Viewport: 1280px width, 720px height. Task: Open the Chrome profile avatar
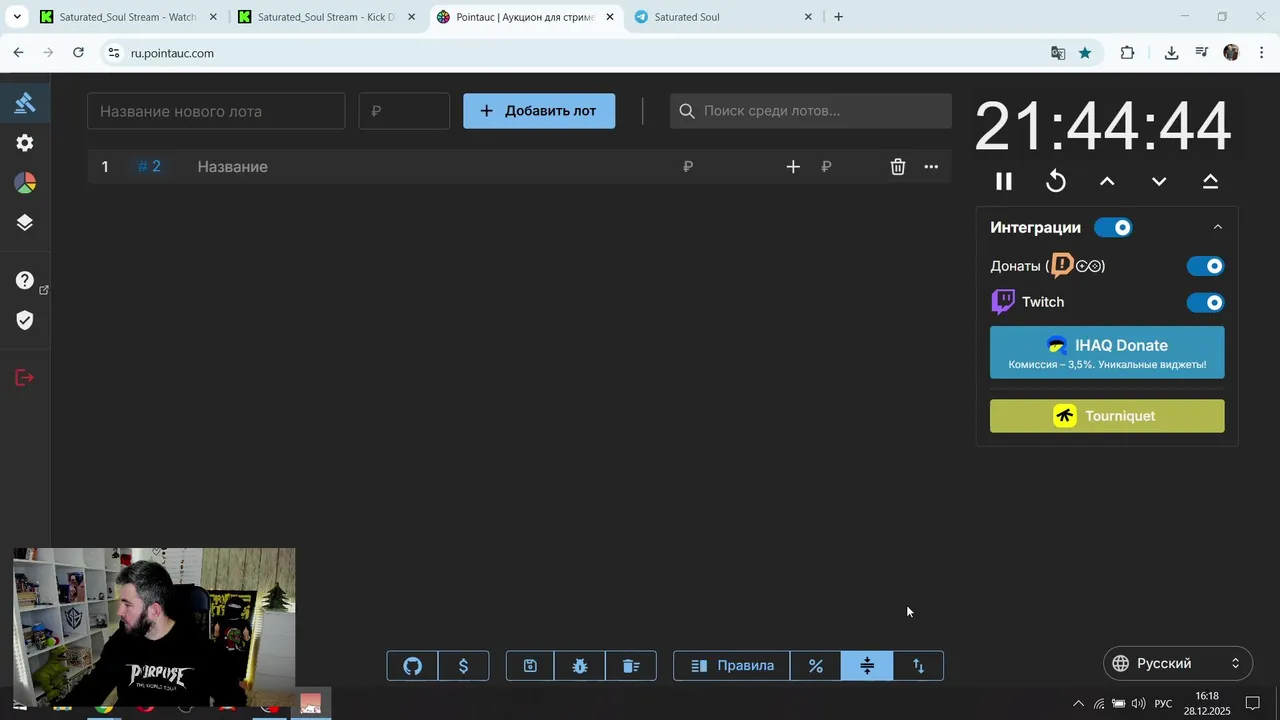[1231, 53]
